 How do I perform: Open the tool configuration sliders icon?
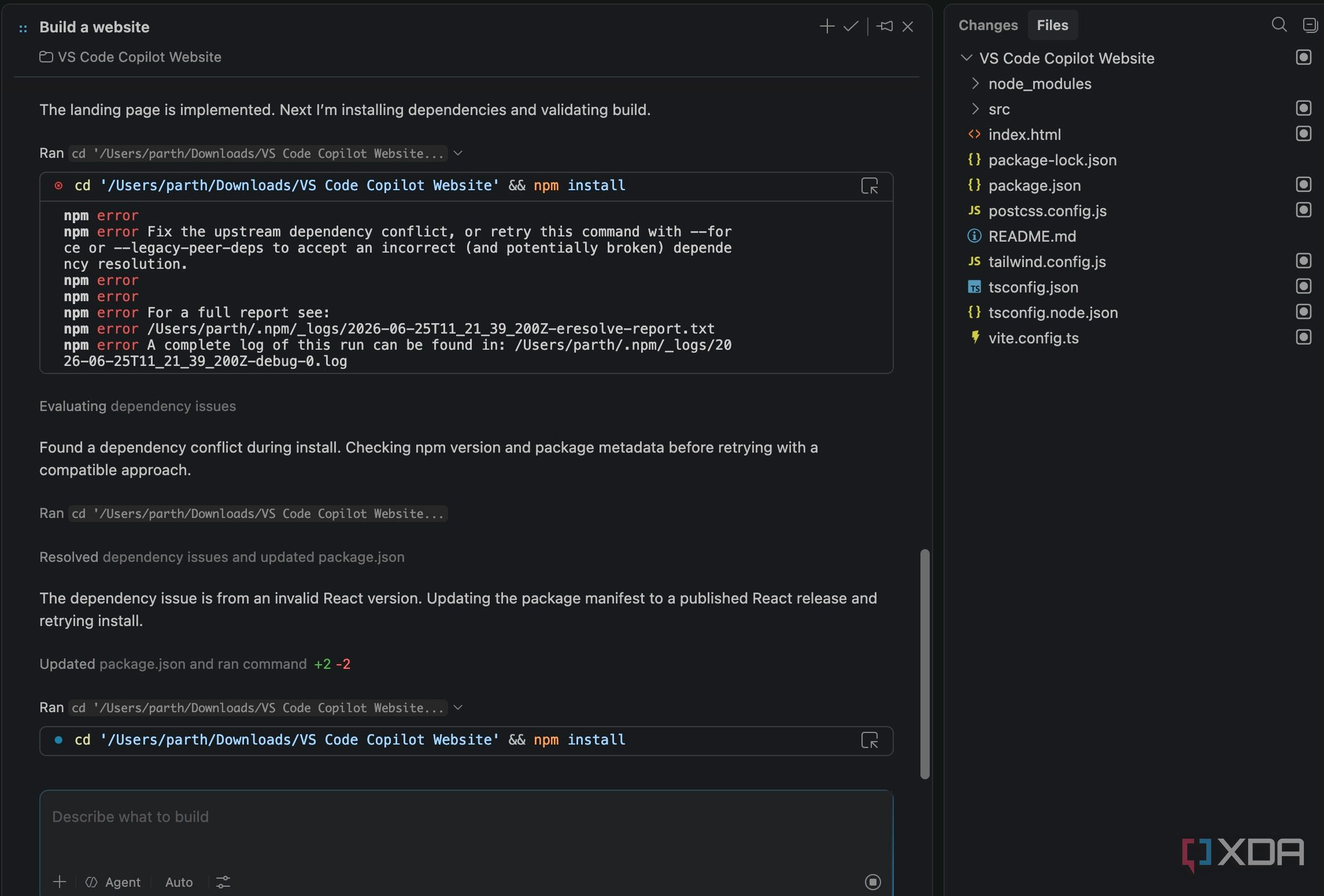click(x=223, y=882)
